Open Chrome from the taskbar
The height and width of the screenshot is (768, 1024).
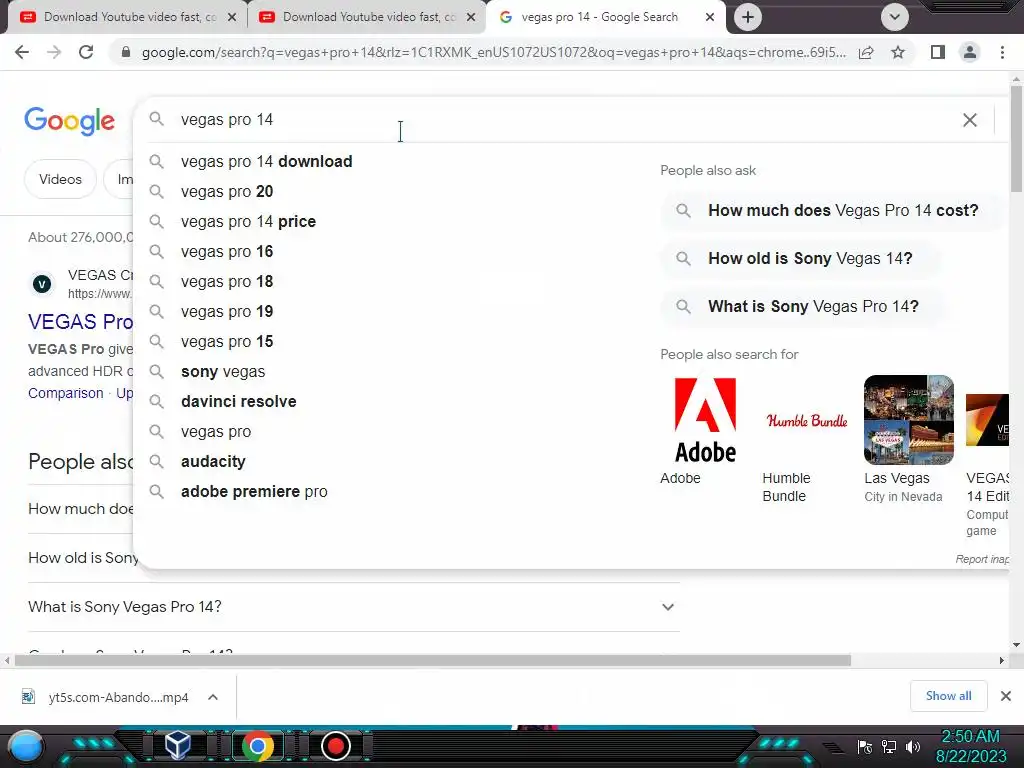point(257,746)
